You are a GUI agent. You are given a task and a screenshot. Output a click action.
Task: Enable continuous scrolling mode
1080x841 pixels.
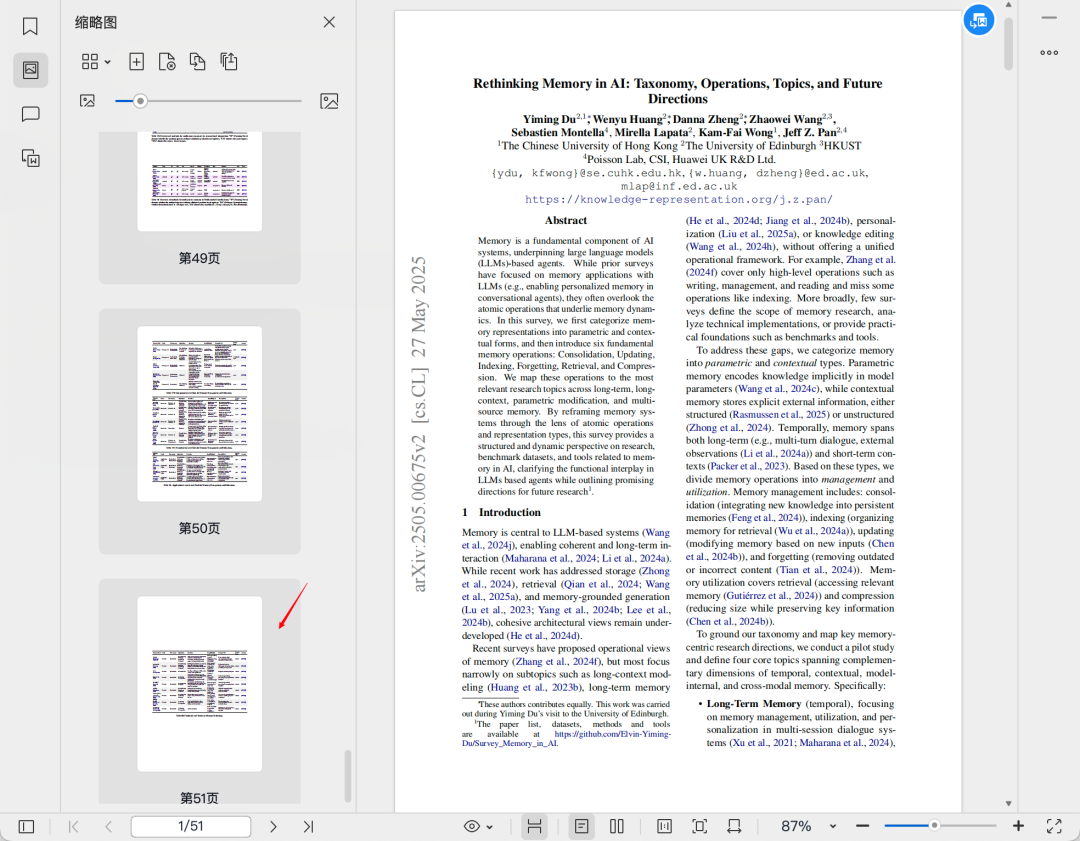(x=535, y=826)
